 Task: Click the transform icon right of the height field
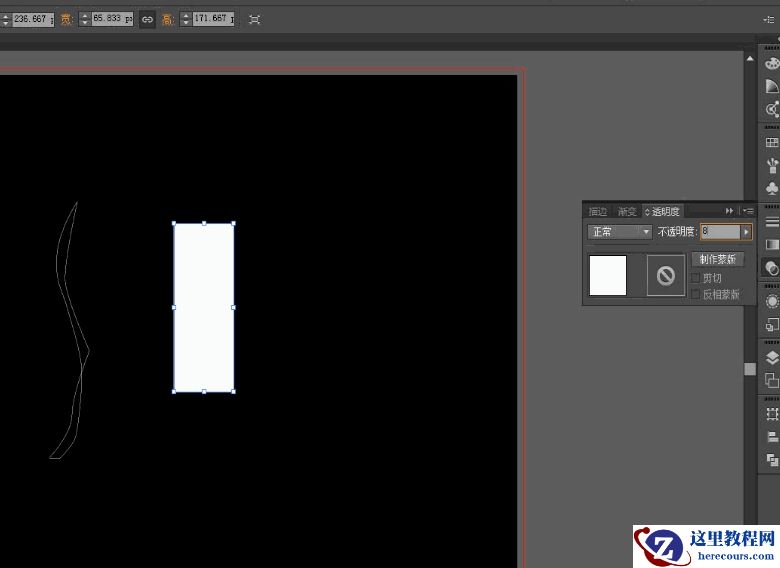254,19
